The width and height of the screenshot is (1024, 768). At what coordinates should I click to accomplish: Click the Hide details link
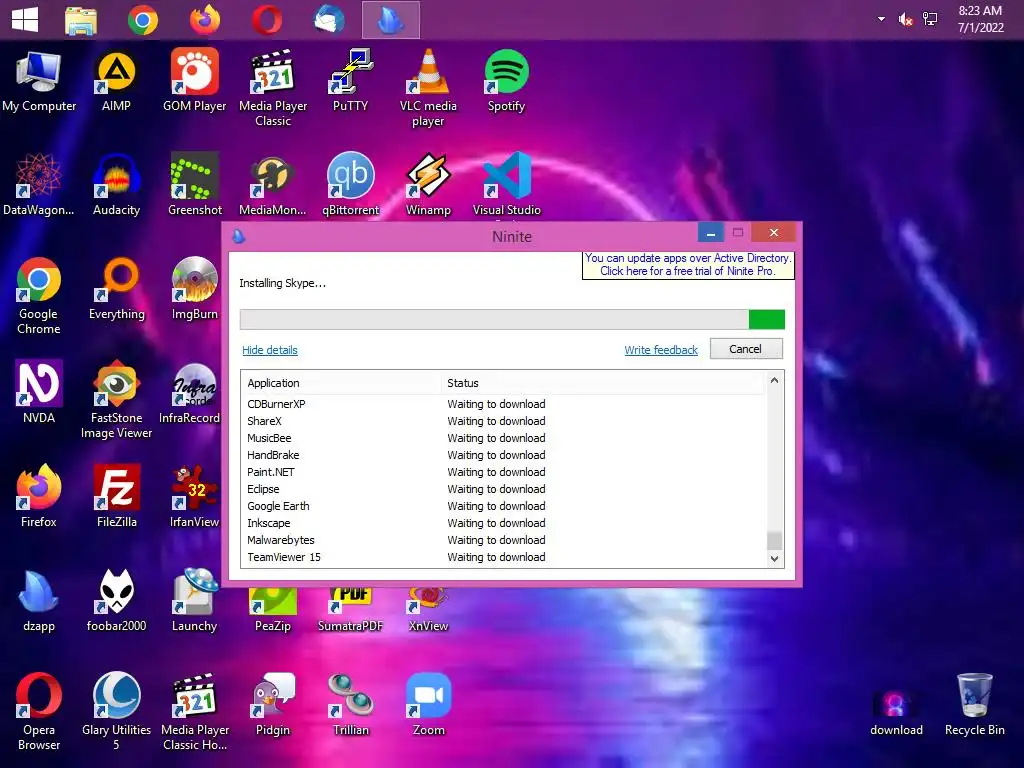tap(270, 350)
